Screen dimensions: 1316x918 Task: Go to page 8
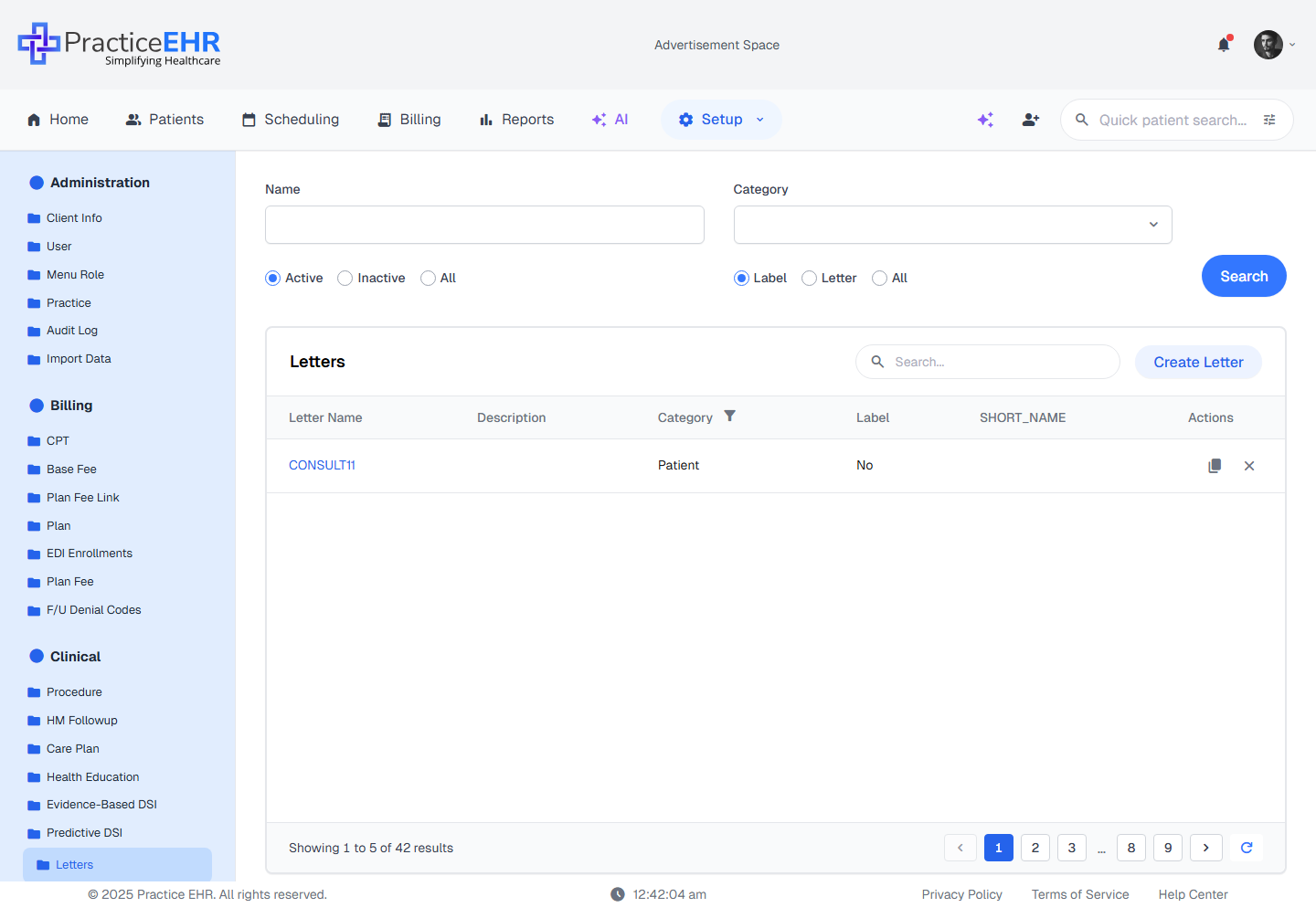pos(1131,848)
